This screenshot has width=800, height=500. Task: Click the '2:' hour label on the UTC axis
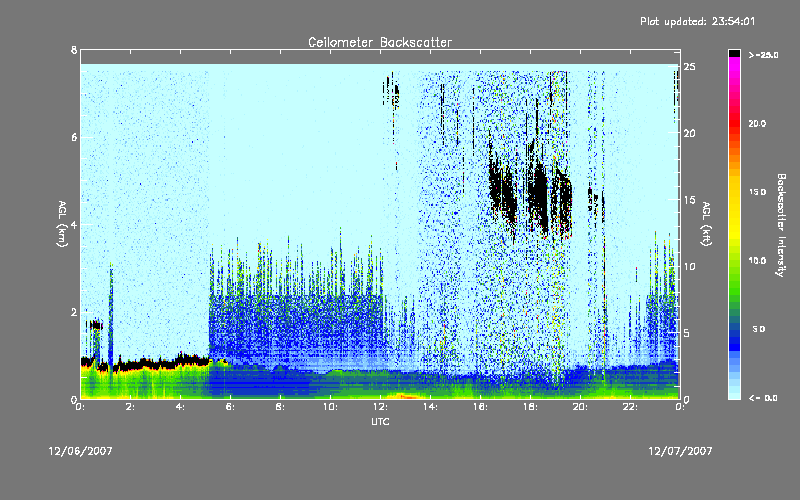point(131,407)
